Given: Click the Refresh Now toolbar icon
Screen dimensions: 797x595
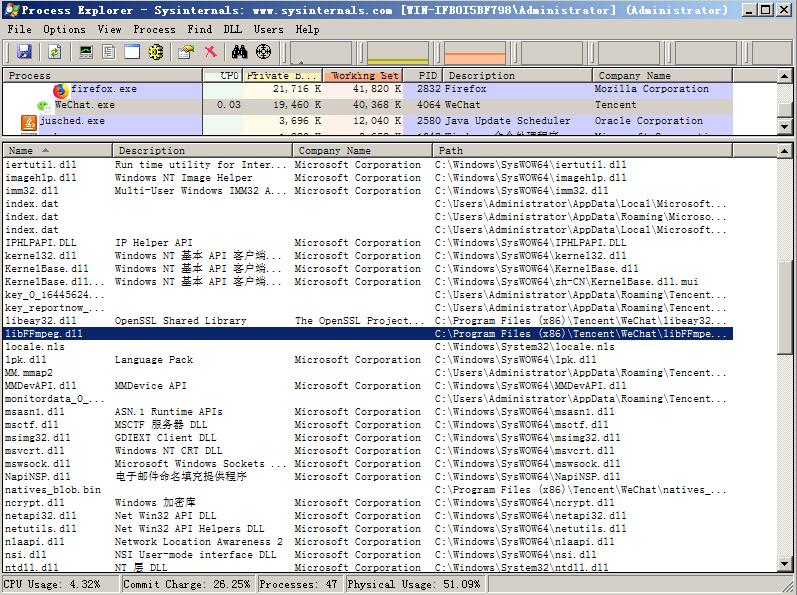Looking at the screenshot, I should tap(54, 52).
